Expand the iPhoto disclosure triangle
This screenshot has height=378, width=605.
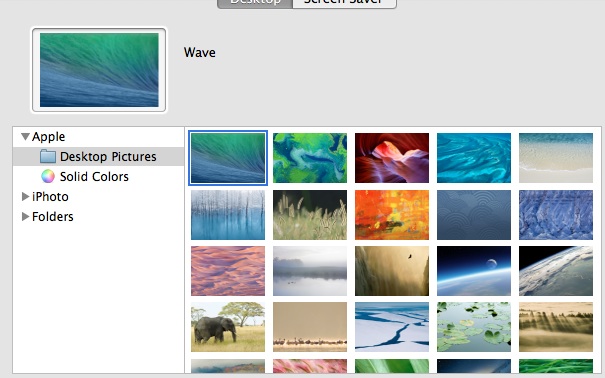coord(25,196)
